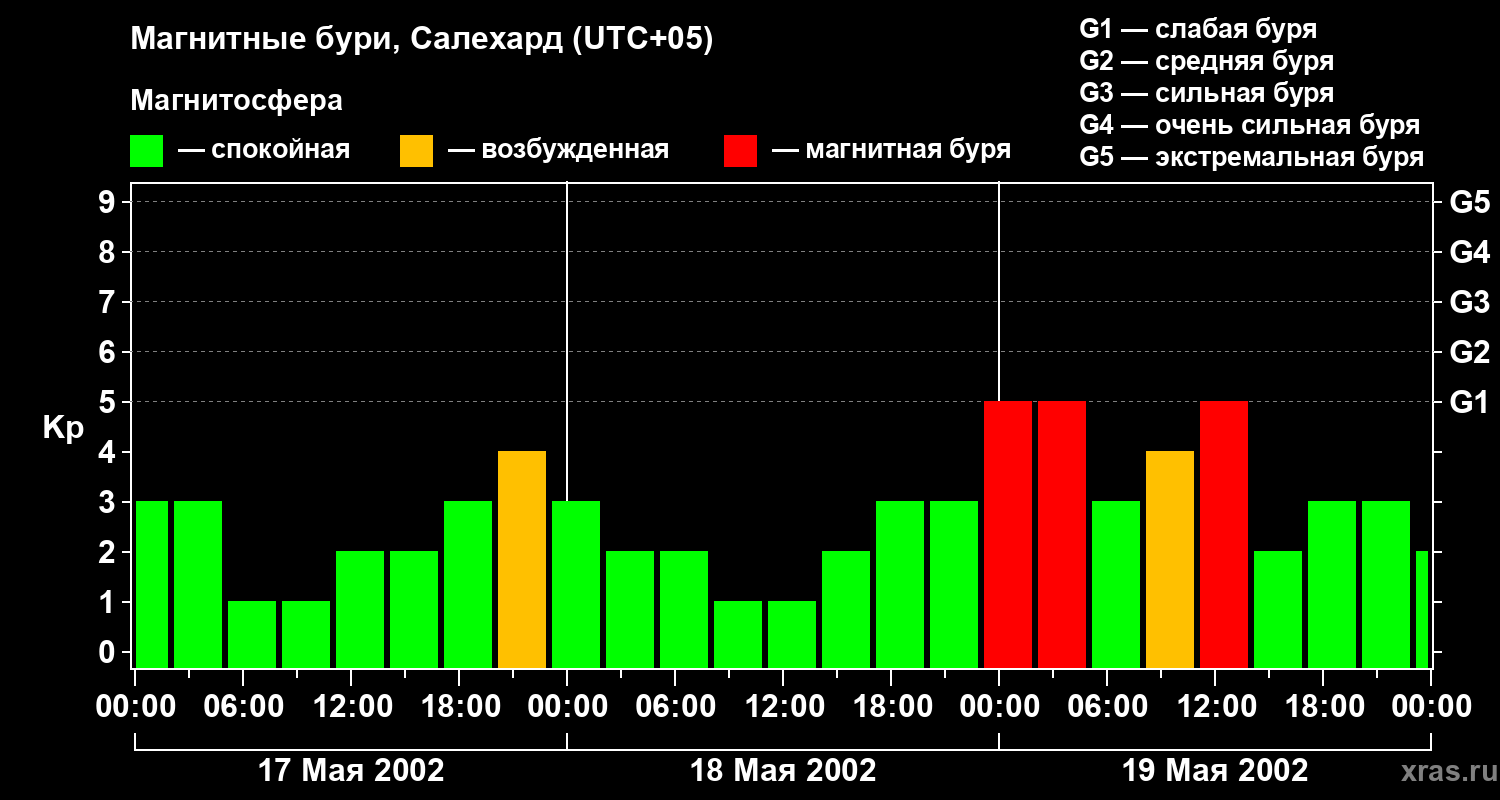
Task: Click the 'G2' right-axis label
Action: [1469, 352]
